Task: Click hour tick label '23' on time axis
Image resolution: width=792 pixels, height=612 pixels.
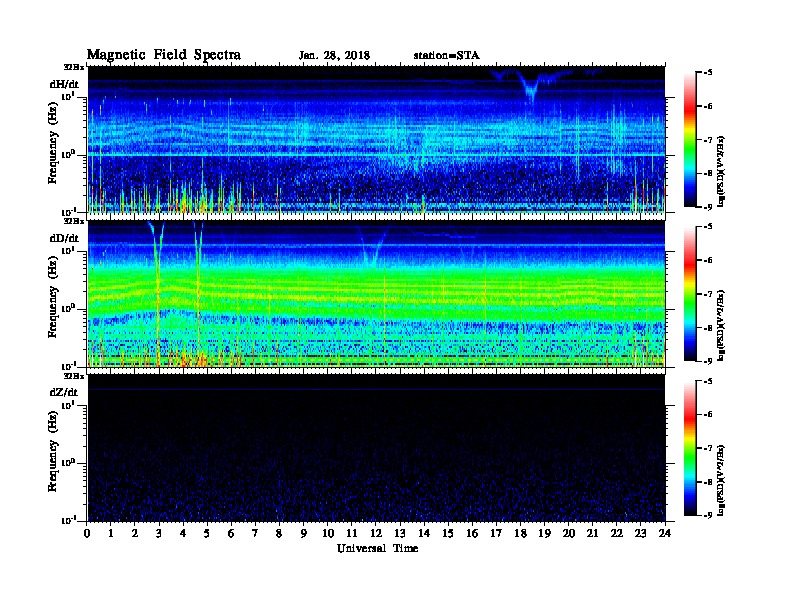Action: click(x=640, y=533)
